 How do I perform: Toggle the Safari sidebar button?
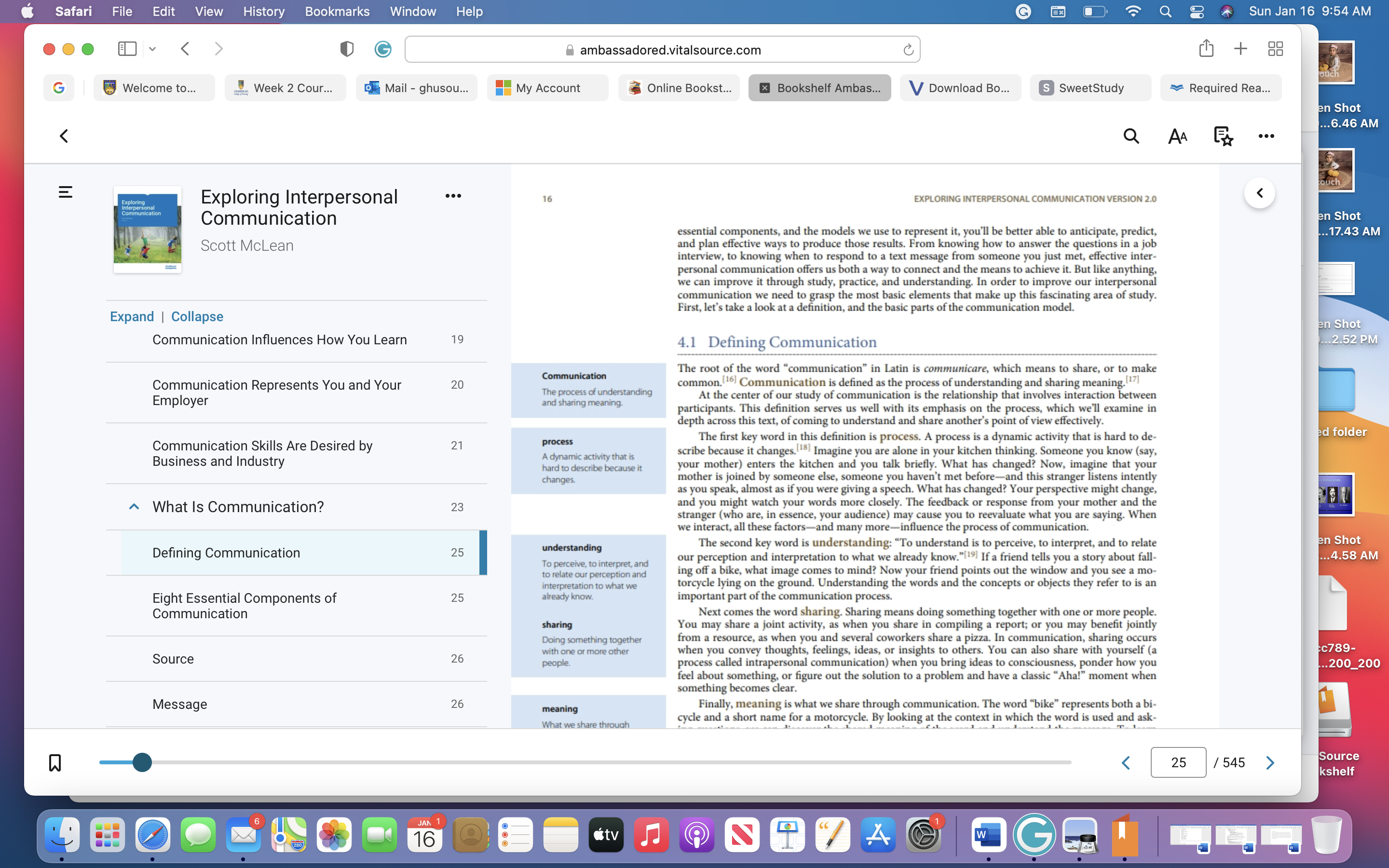127,49
